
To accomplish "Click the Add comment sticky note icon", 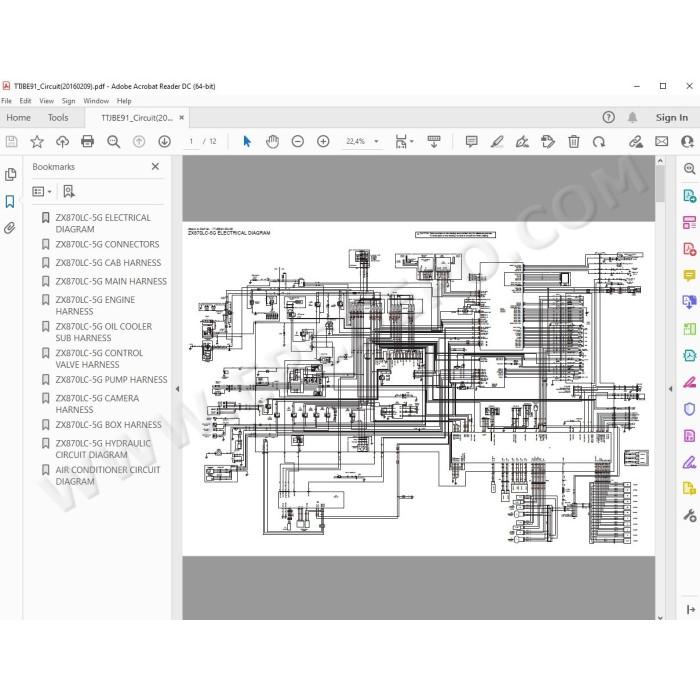I will (x=471, y=142).
